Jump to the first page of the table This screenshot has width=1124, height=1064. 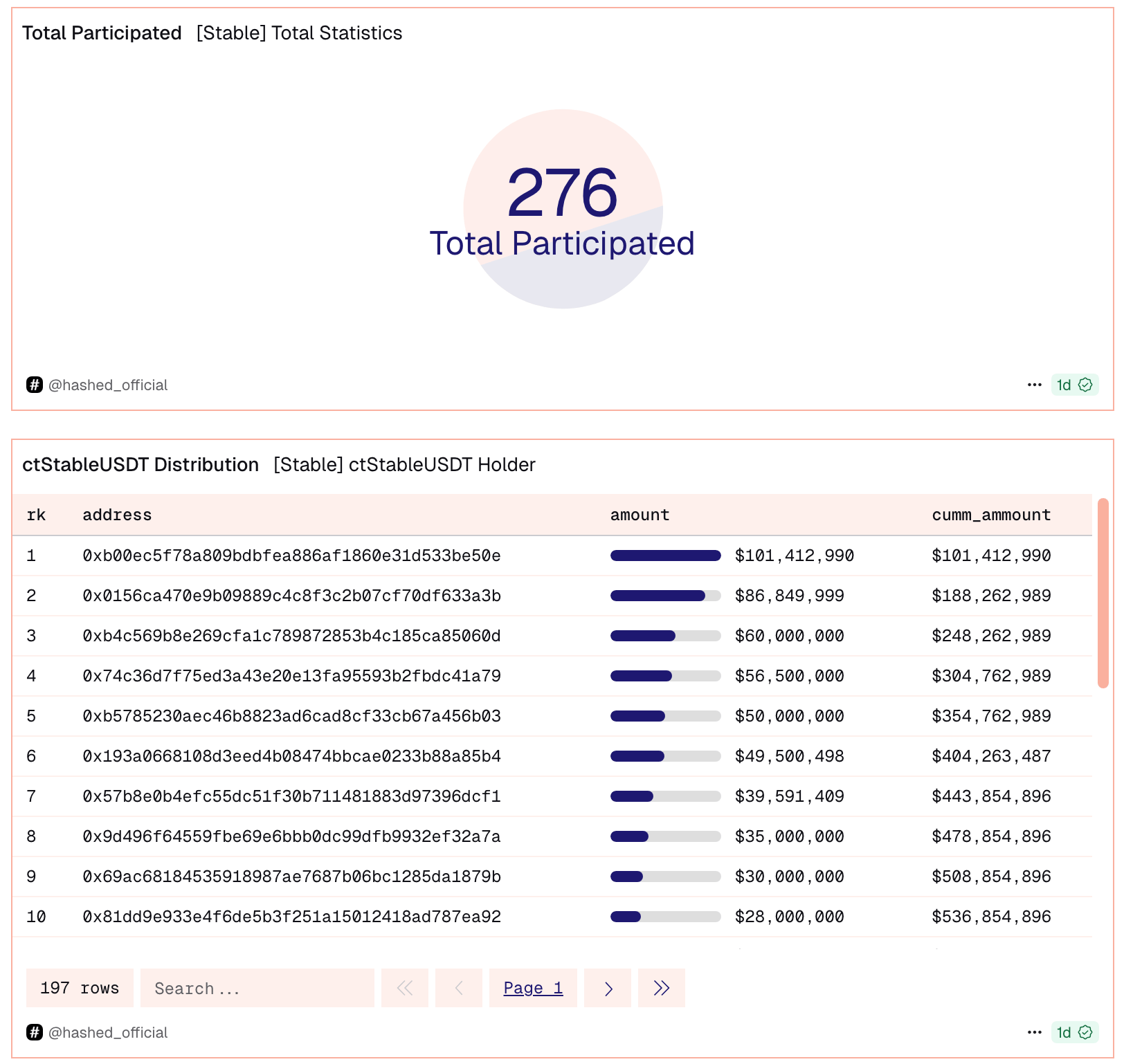[x=405, y=988]
